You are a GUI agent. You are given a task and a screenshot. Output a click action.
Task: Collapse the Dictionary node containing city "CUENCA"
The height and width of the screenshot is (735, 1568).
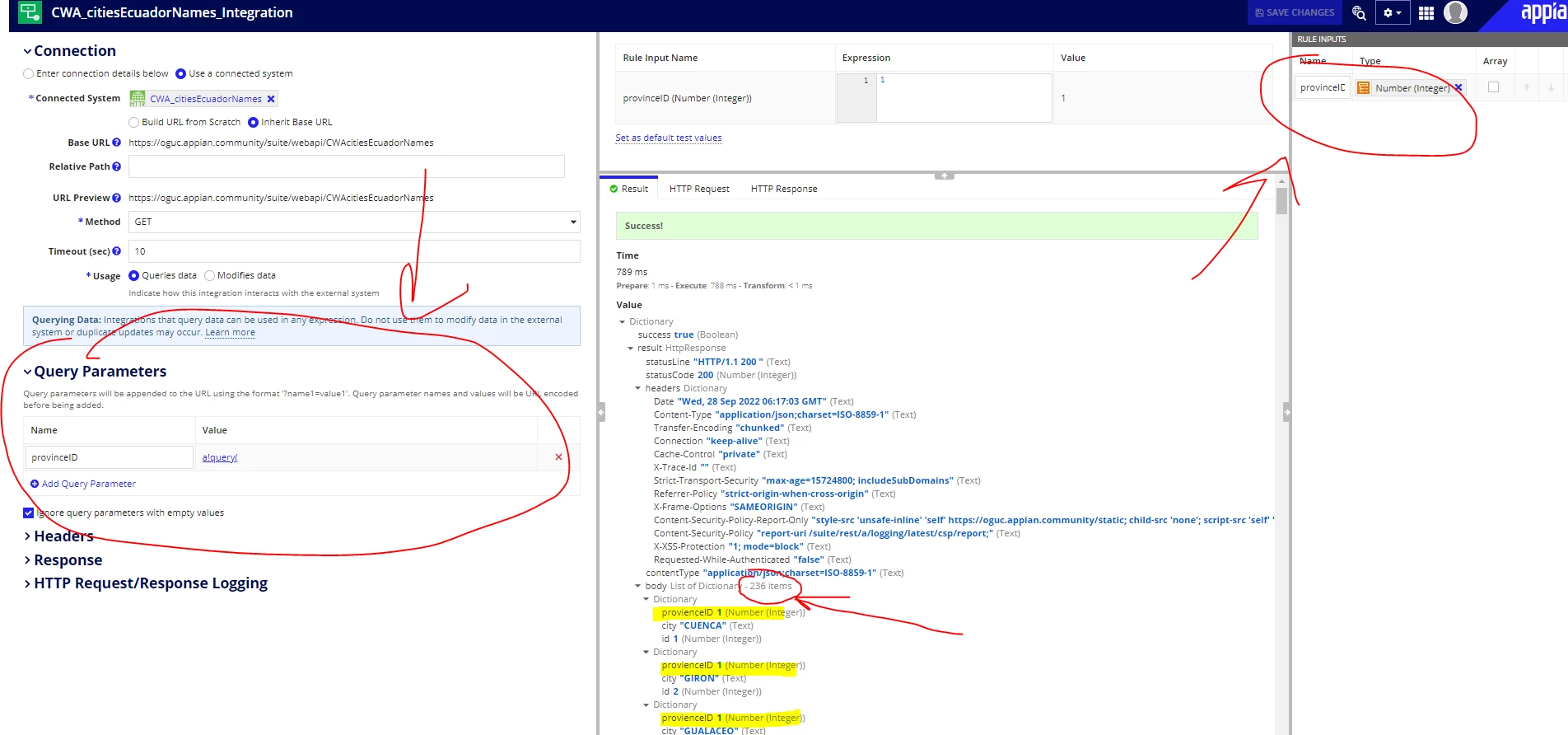point(646,599)
